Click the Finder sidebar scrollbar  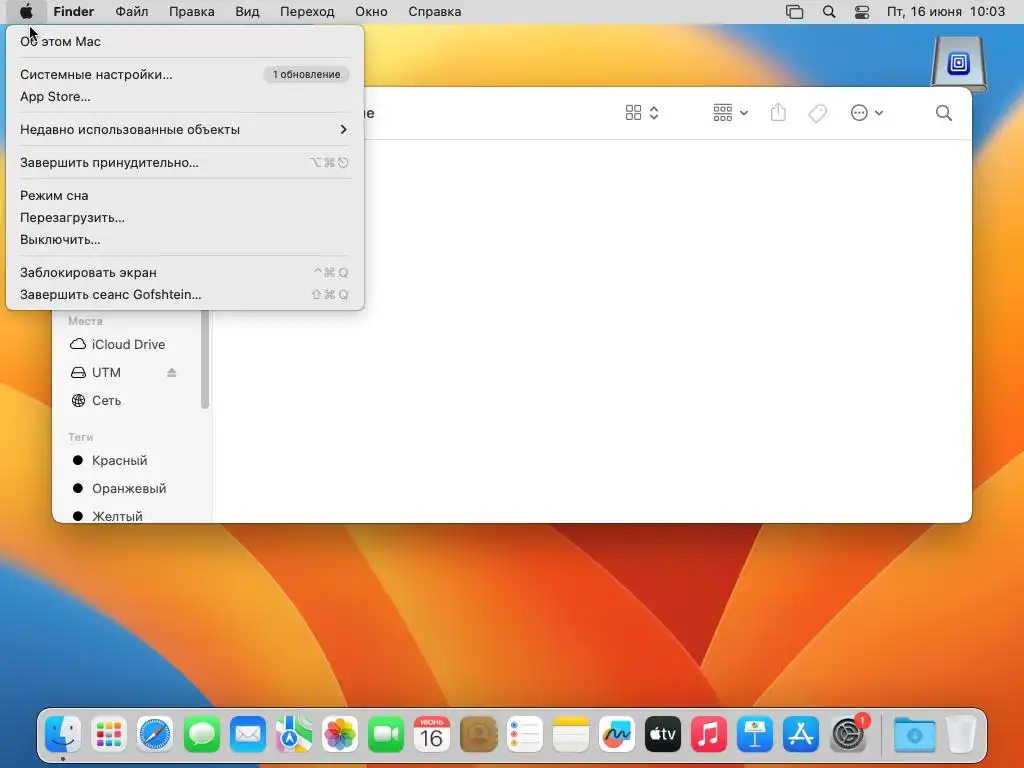click(205, 359)
